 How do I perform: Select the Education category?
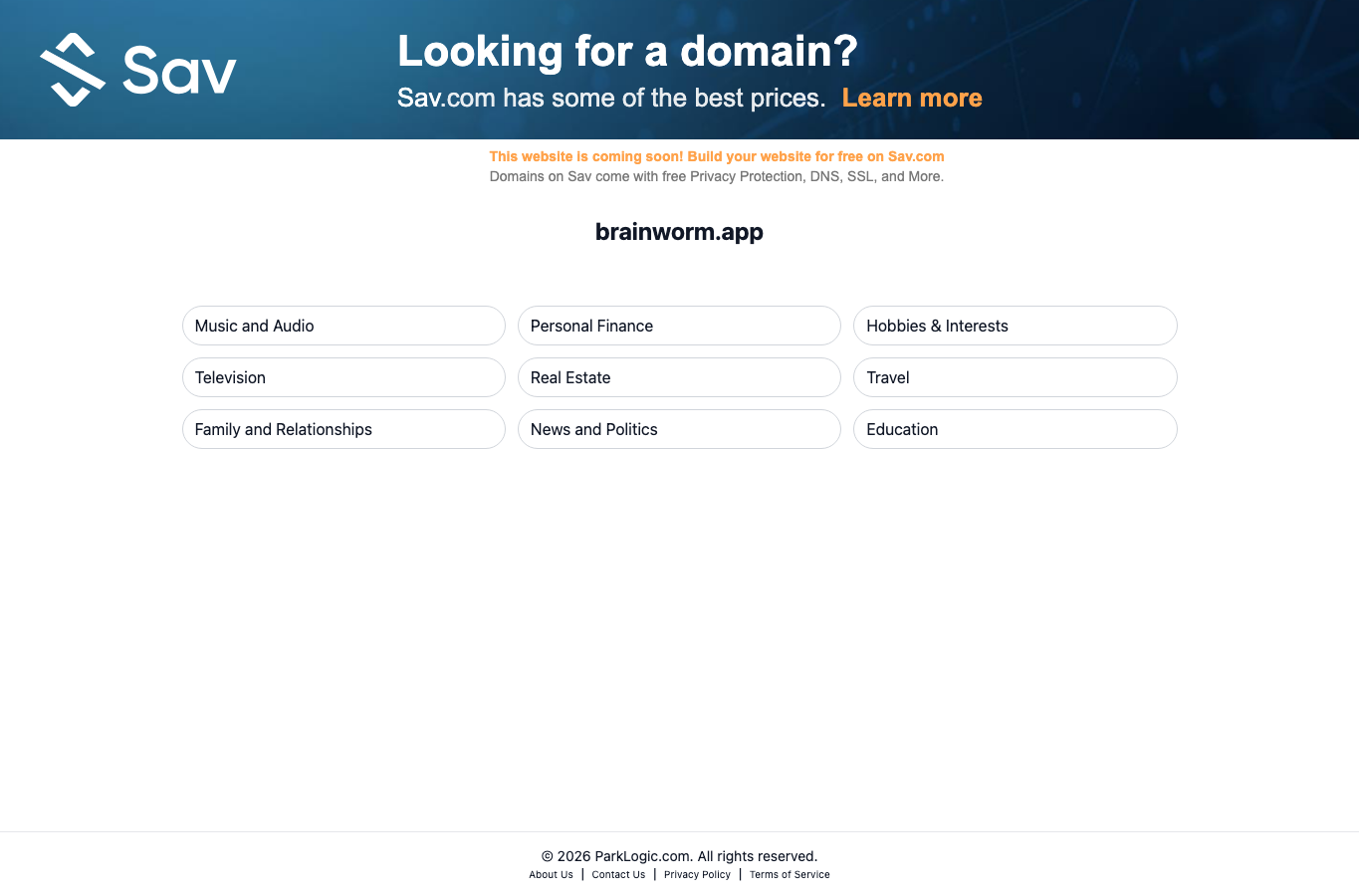(x=1016, y=429)
